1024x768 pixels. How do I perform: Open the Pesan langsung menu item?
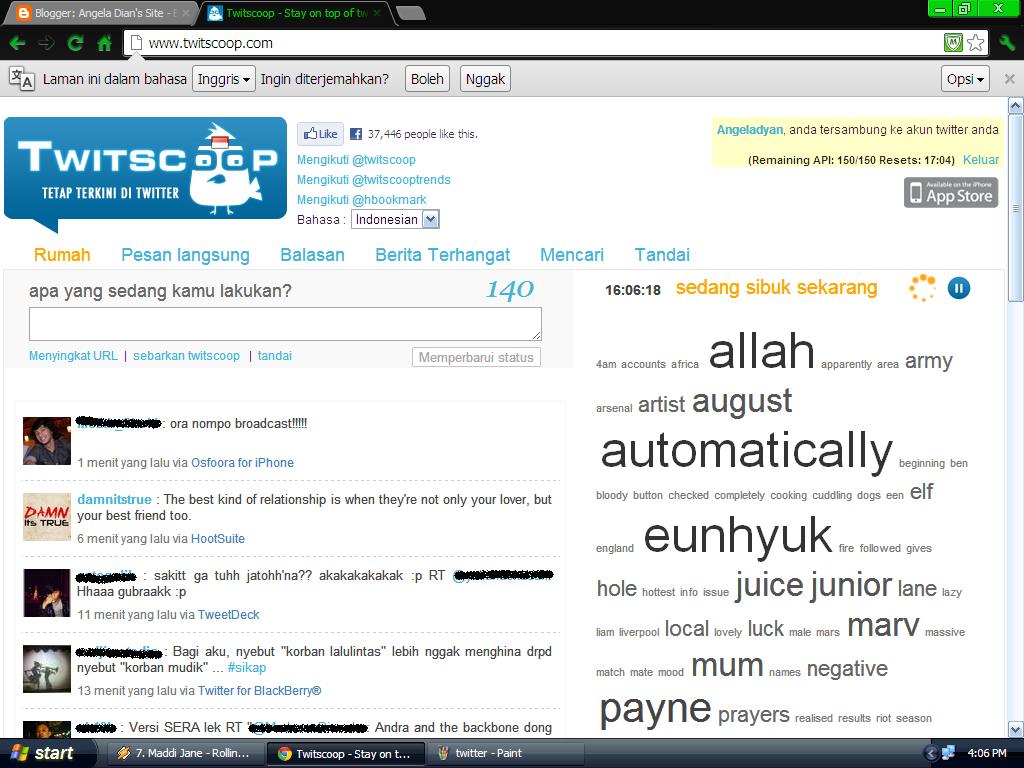coord(185,255)
